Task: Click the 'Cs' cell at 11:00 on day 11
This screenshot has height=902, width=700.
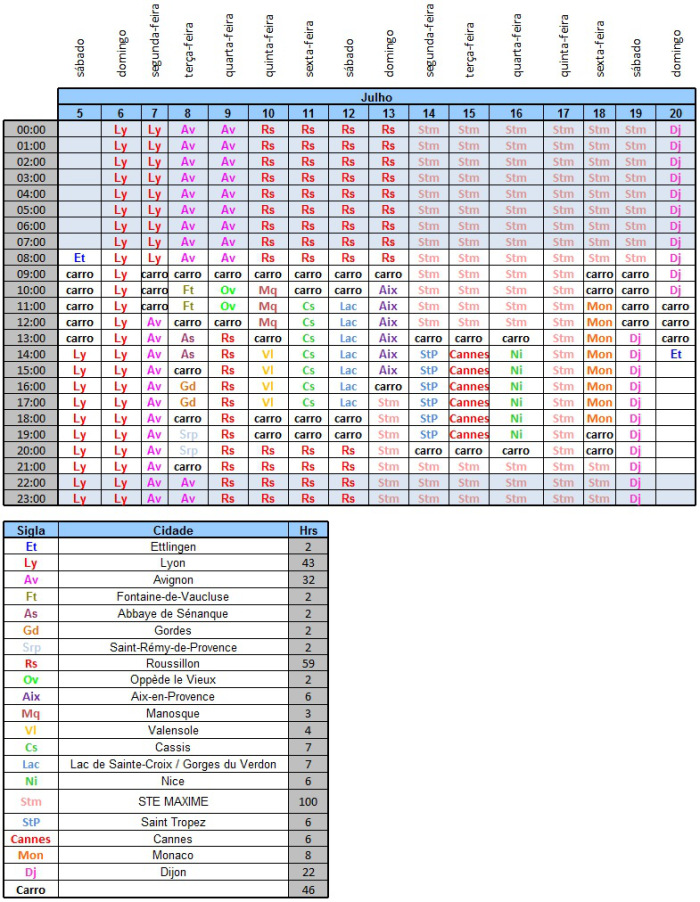Action: 308,306
